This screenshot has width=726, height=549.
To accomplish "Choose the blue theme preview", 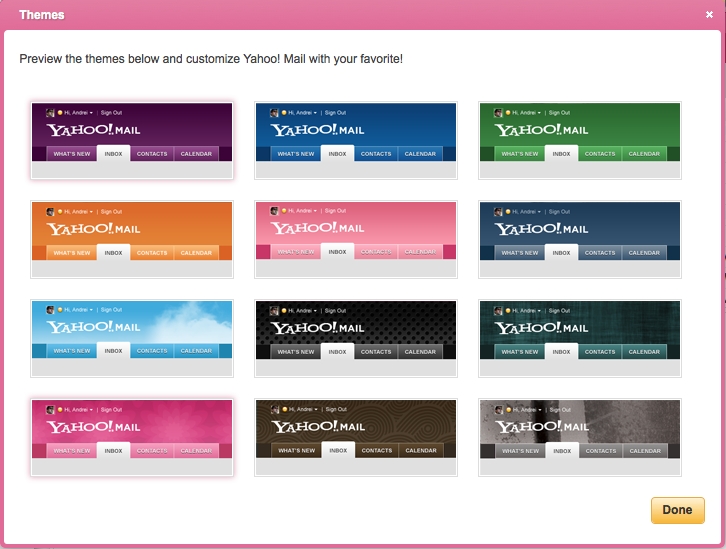I will click(x=356, y=140).
